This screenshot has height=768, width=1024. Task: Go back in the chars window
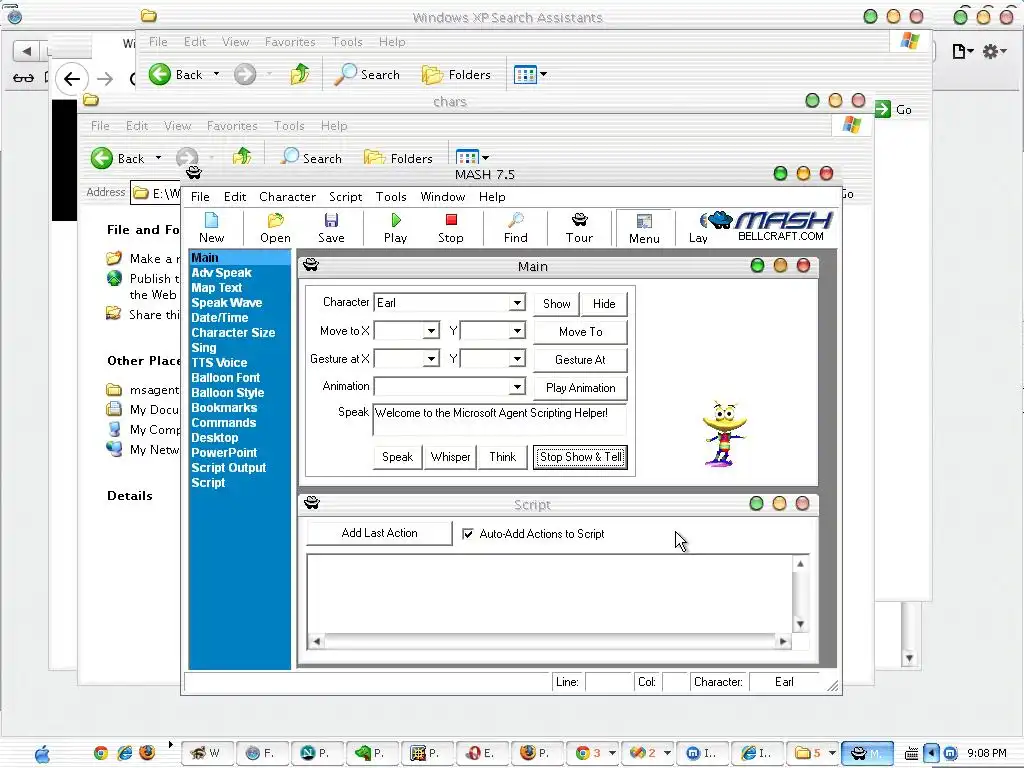[118, 158]
